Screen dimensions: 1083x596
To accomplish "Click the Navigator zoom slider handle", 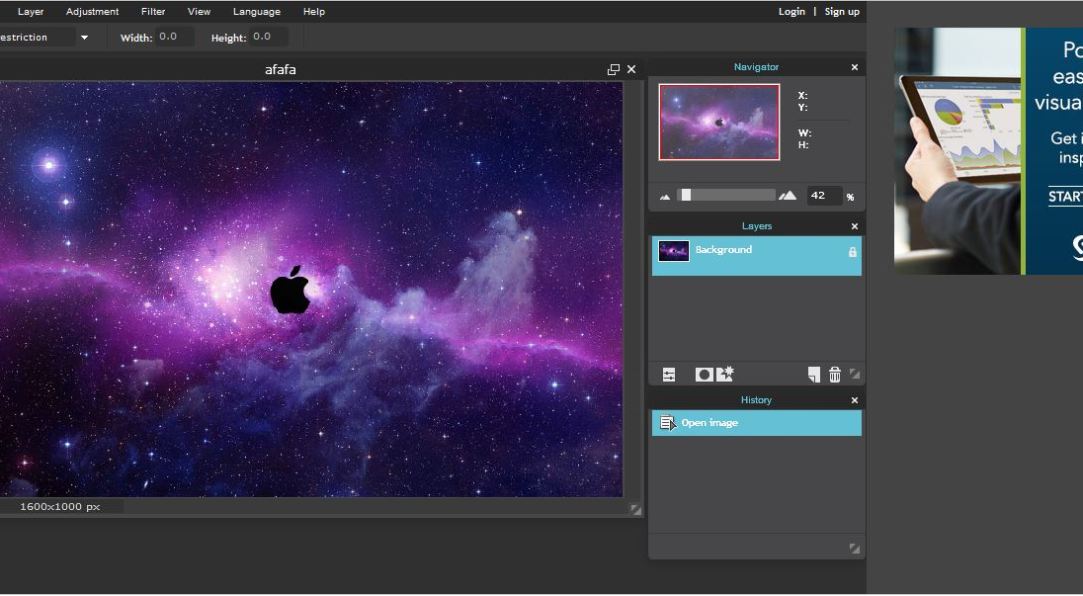I will coord(685,195).
